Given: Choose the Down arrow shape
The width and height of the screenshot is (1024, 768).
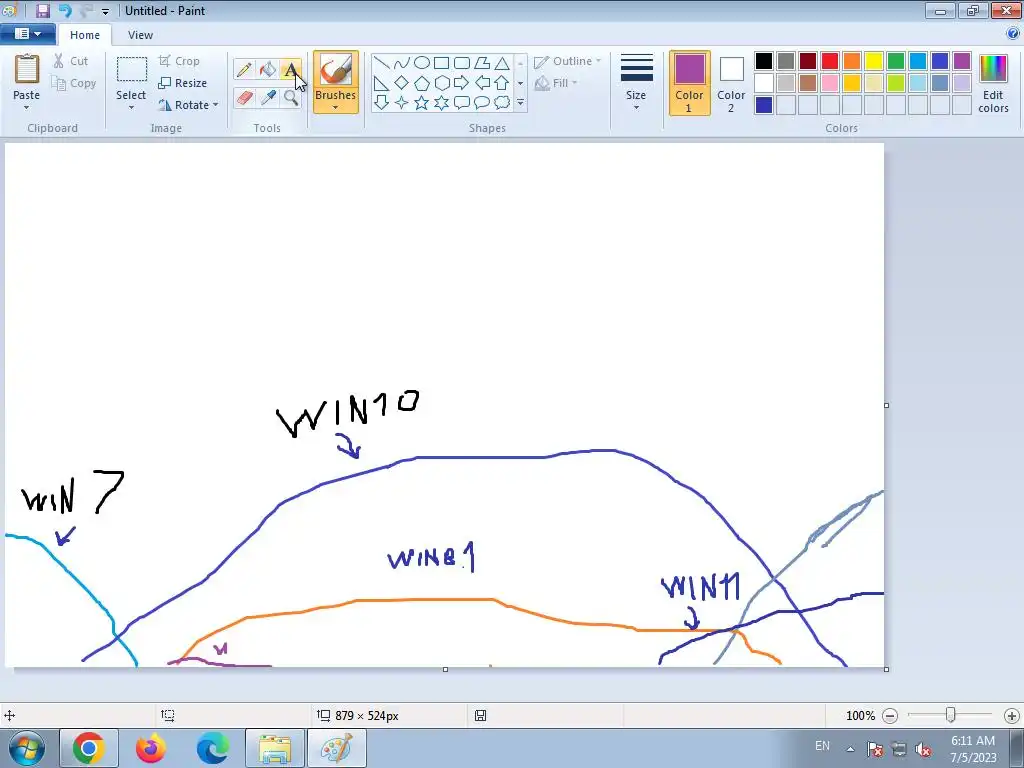Looking at the screenshot, I should 382,103.
